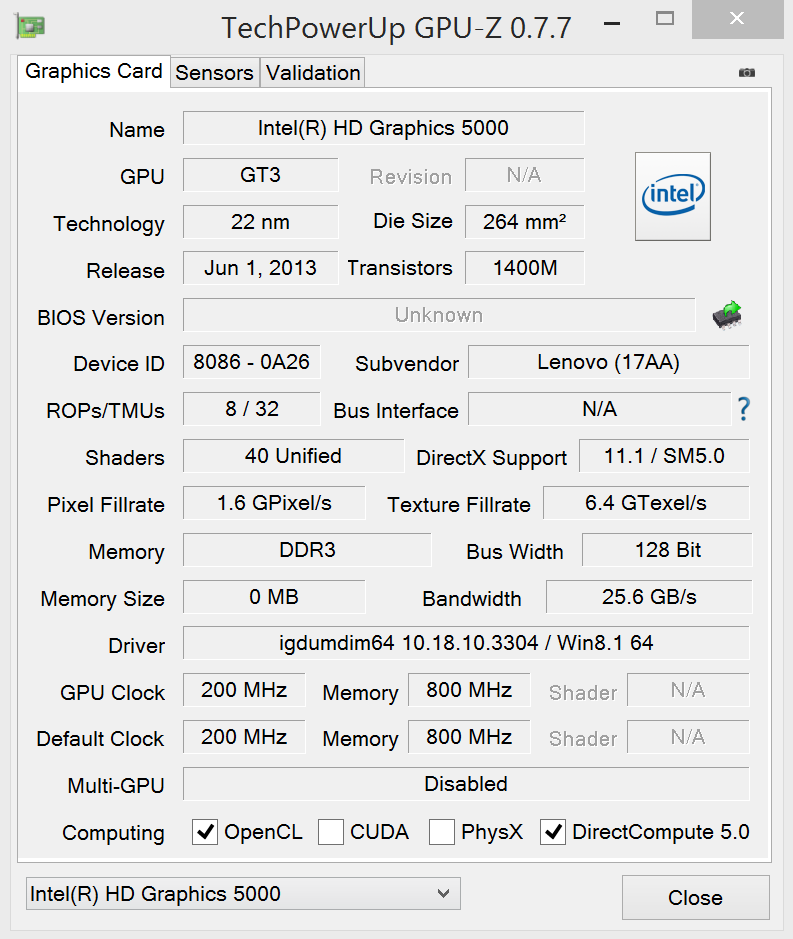Close the window using the red X
The height and width of the screenshot is (939, 793).
[x=737, y=19]
